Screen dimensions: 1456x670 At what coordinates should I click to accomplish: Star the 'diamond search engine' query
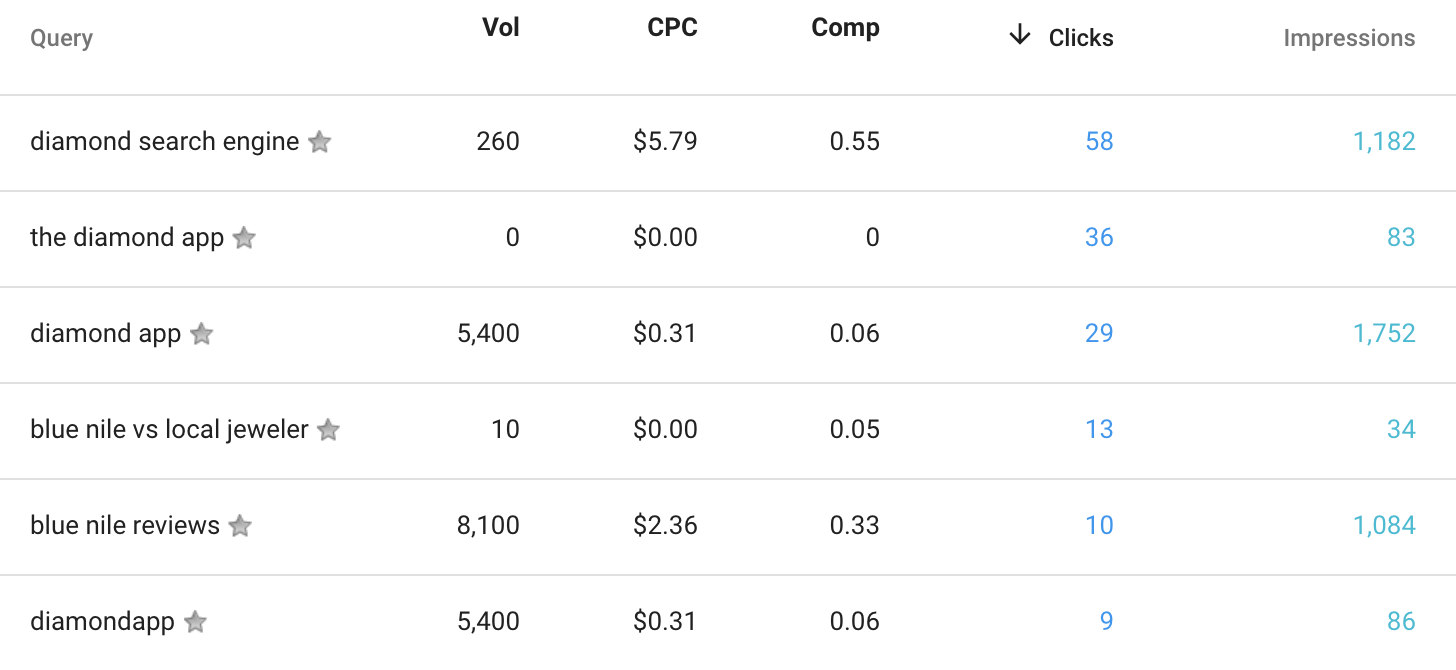[x=320, y=142]
